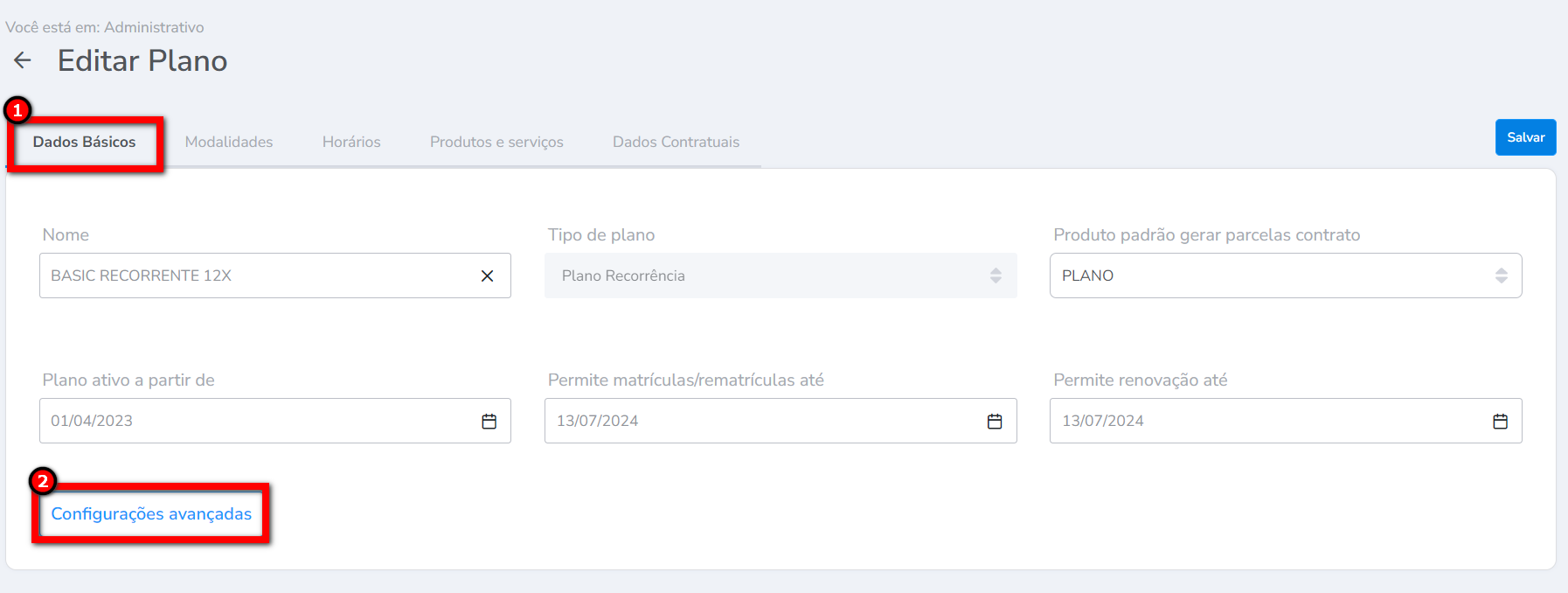Expand the PLANO product dropdown
Viewport: 1568px width, 593px height.
1267,276
